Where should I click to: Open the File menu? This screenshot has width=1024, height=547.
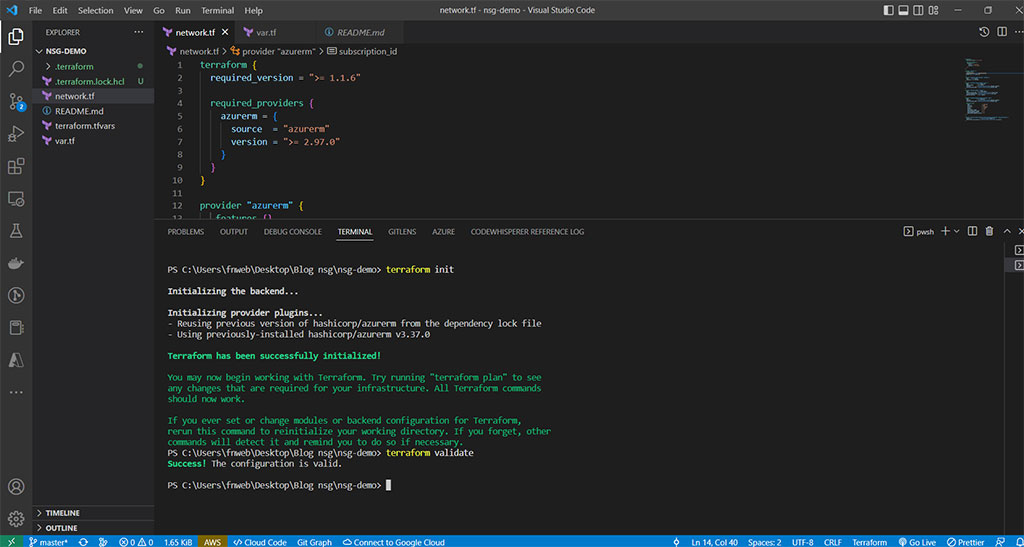tap(35, 10)
